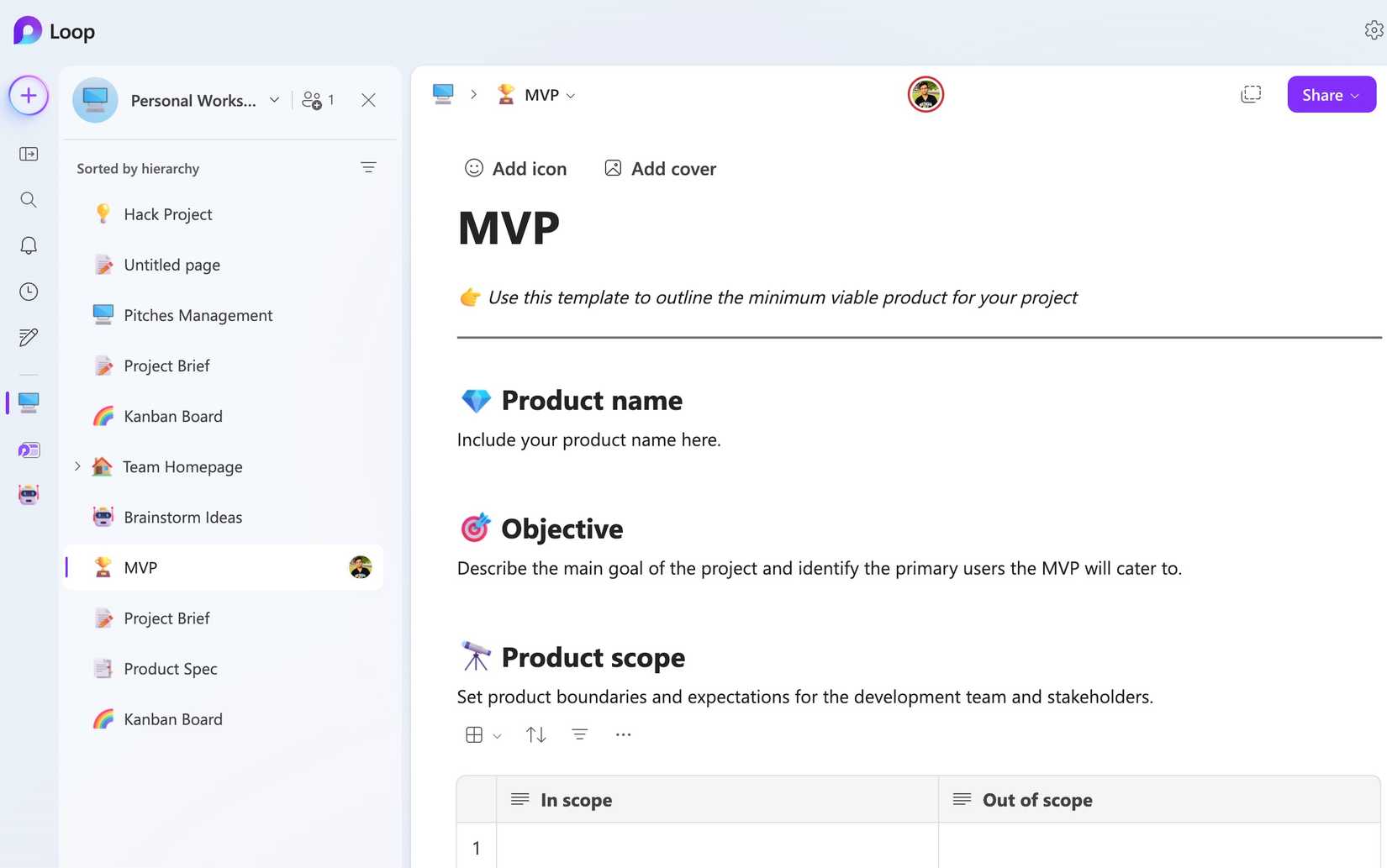Open the table view type dropdown
This screenshot has width=1387, height=868.
(x=483, y=734)
